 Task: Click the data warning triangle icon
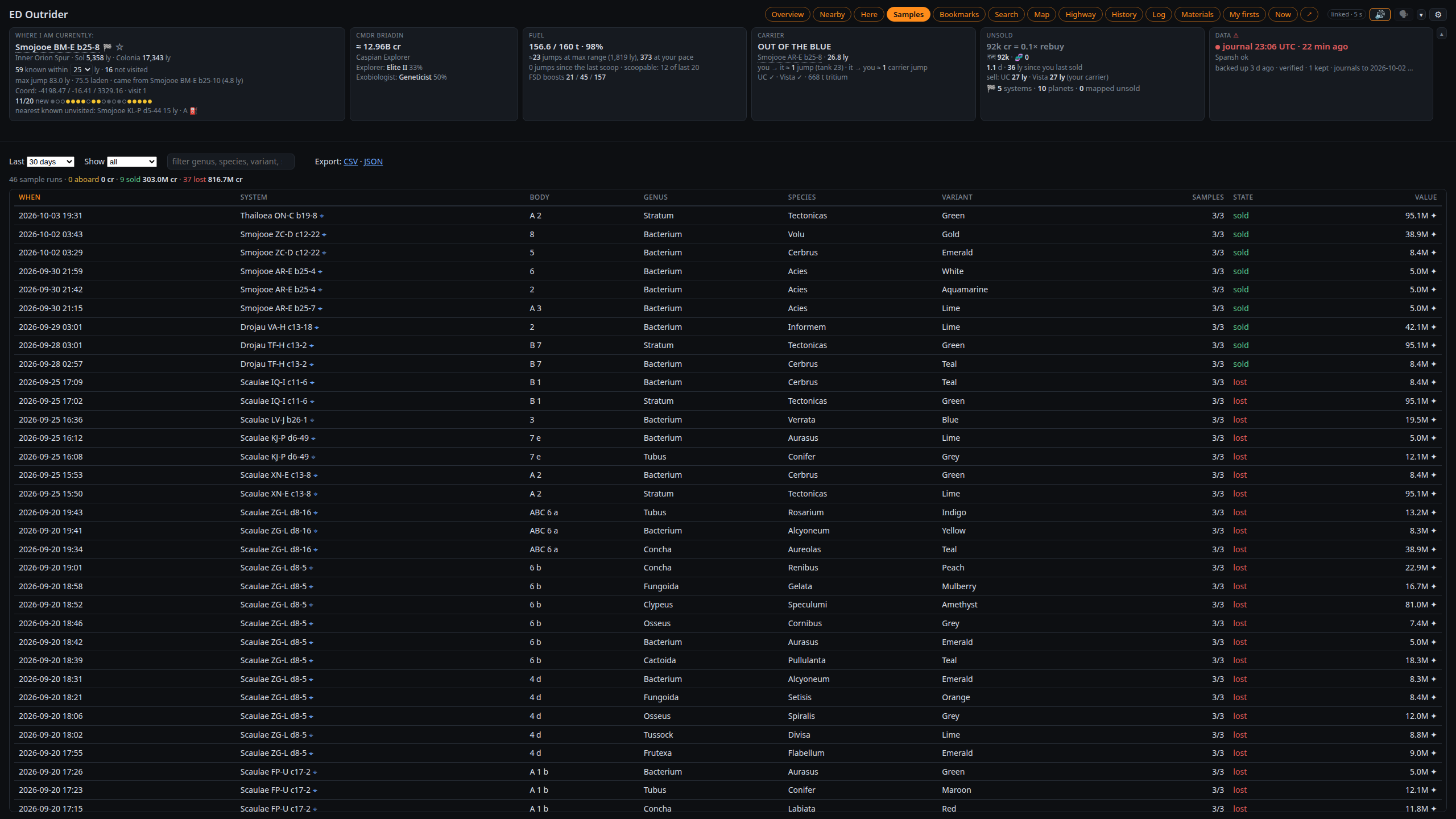coord(1236,35)
